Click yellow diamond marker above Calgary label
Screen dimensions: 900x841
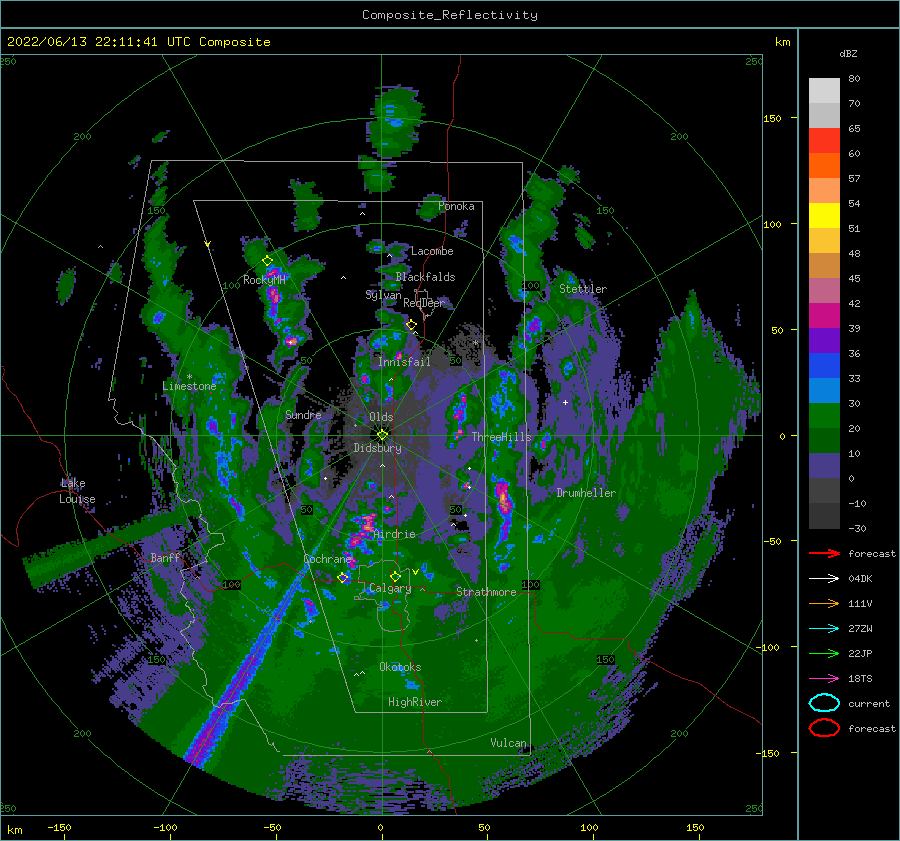coord(395,576)
